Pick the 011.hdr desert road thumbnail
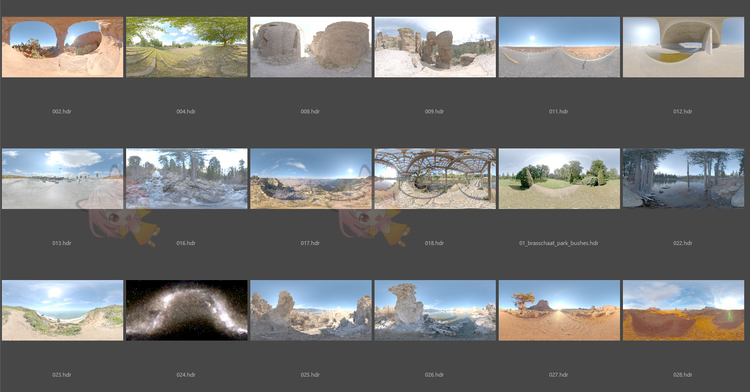This screenshot has height=392, width=750. (559, 47)
